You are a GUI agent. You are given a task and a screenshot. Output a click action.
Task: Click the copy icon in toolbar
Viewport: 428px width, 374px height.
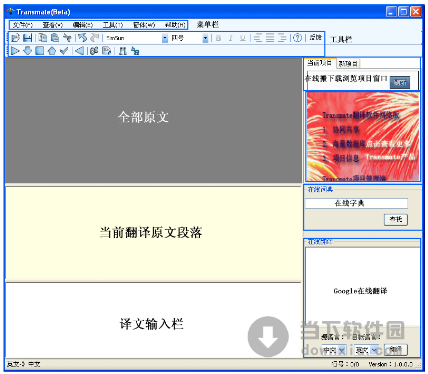[x=43, y=38]
